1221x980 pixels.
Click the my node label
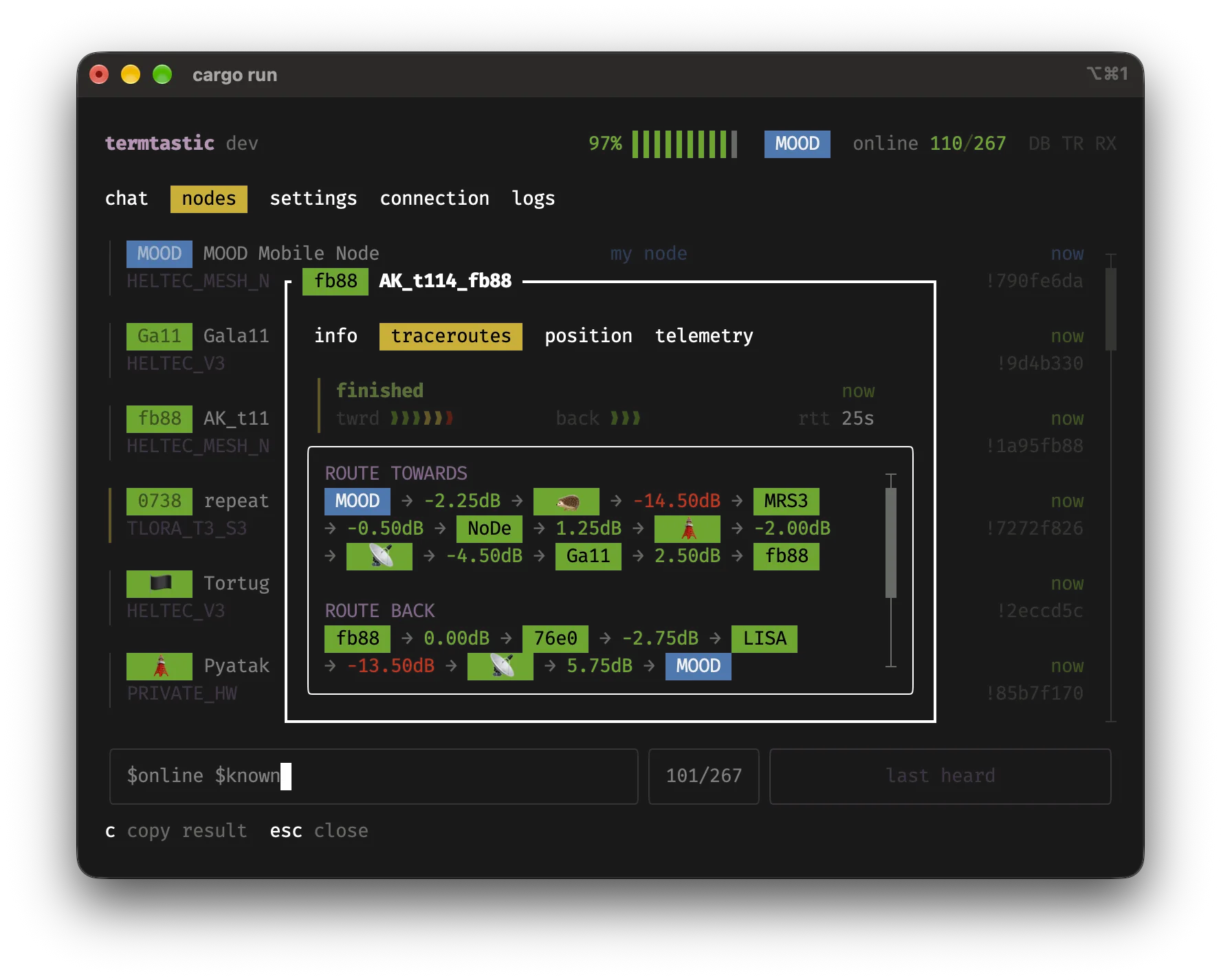(x=649, y=254)
